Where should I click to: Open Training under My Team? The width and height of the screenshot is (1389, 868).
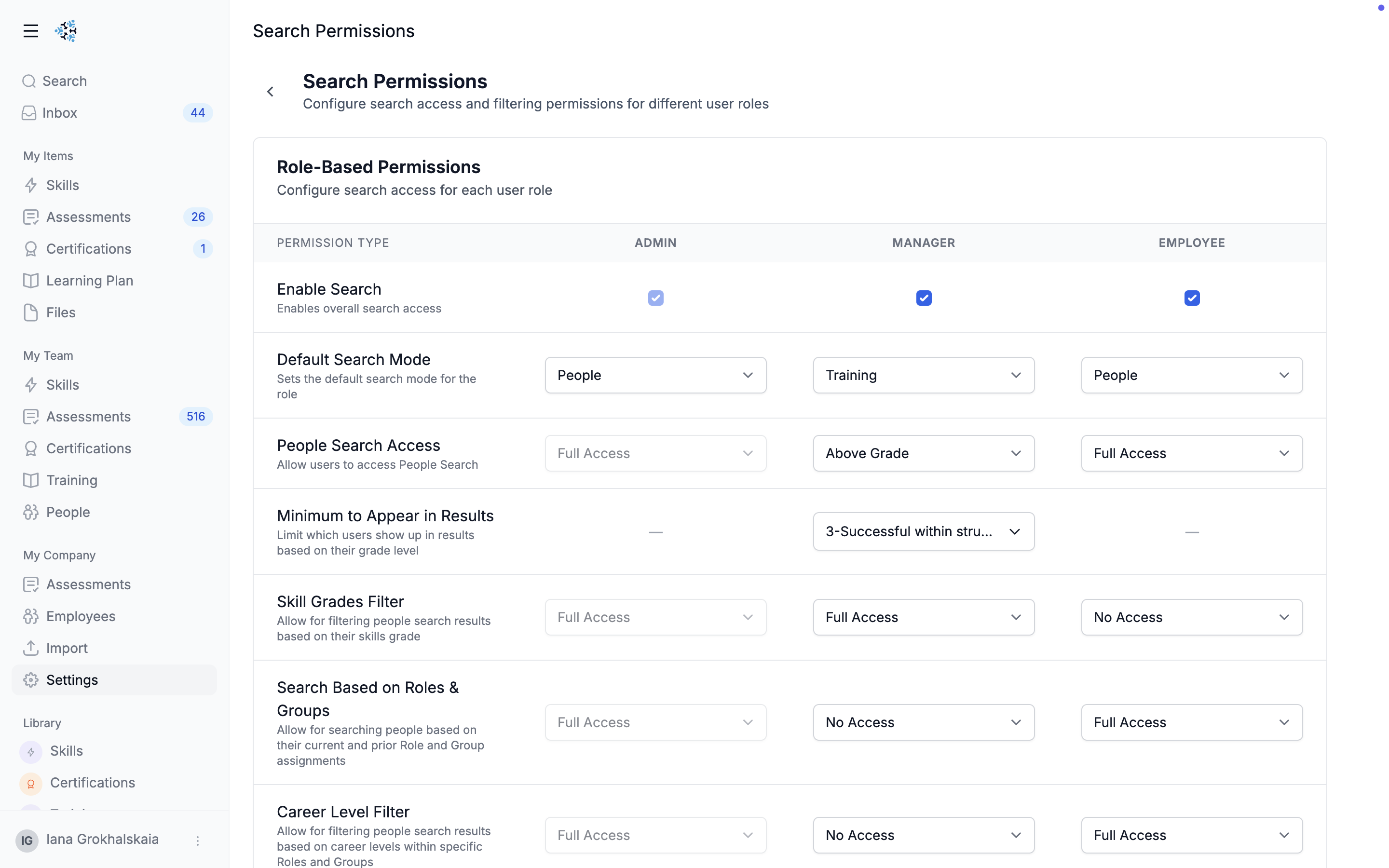(114, 480)
